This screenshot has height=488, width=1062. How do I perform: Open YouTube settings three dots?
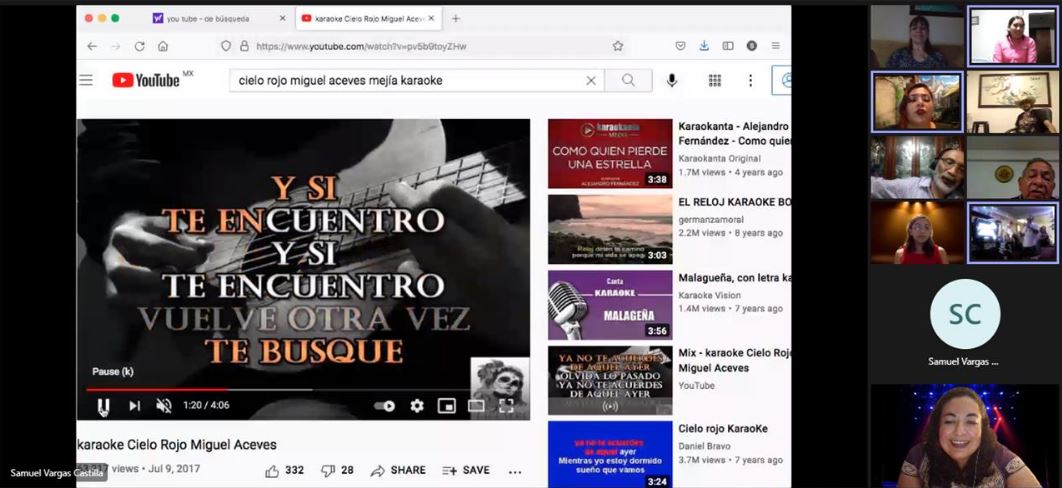coord(750,81)
